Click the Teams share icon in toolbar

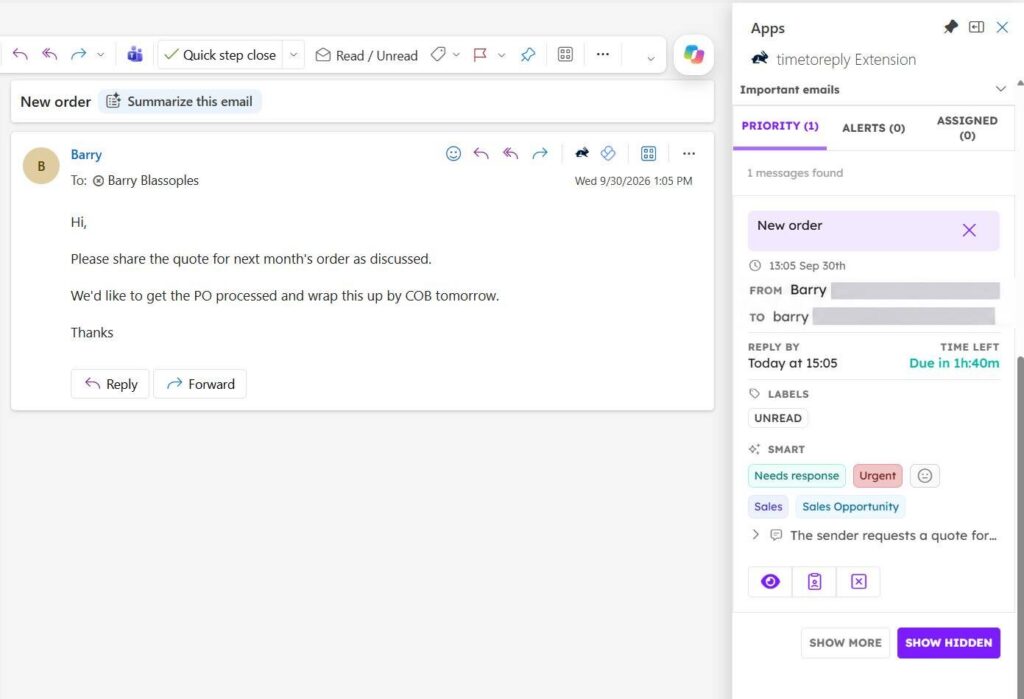pyautogui.click(x=135, y=54)
